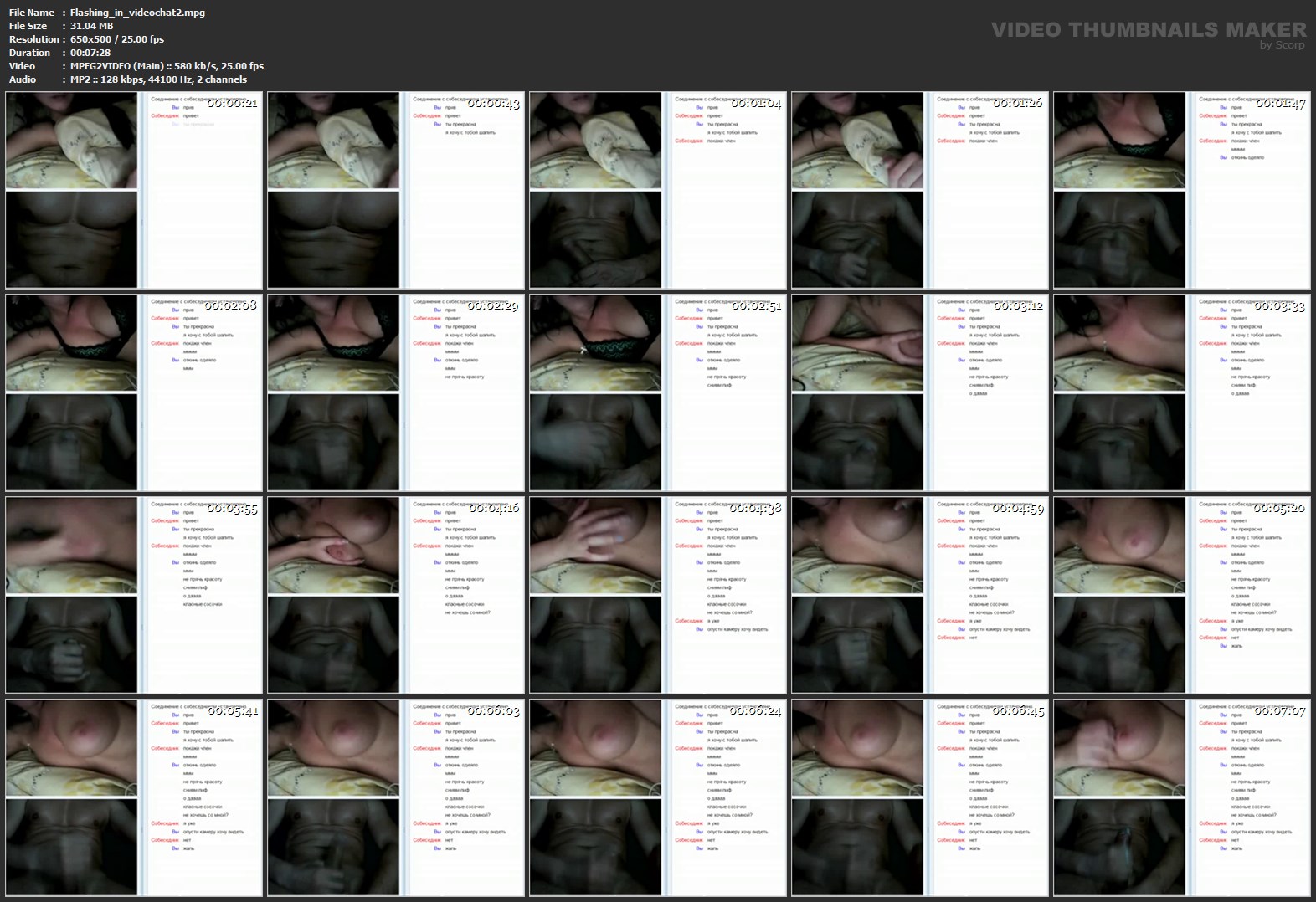Click the last frame marked 00:07:07
This screenshot has height=902, width=1316.
click(x=1182, y=797)
